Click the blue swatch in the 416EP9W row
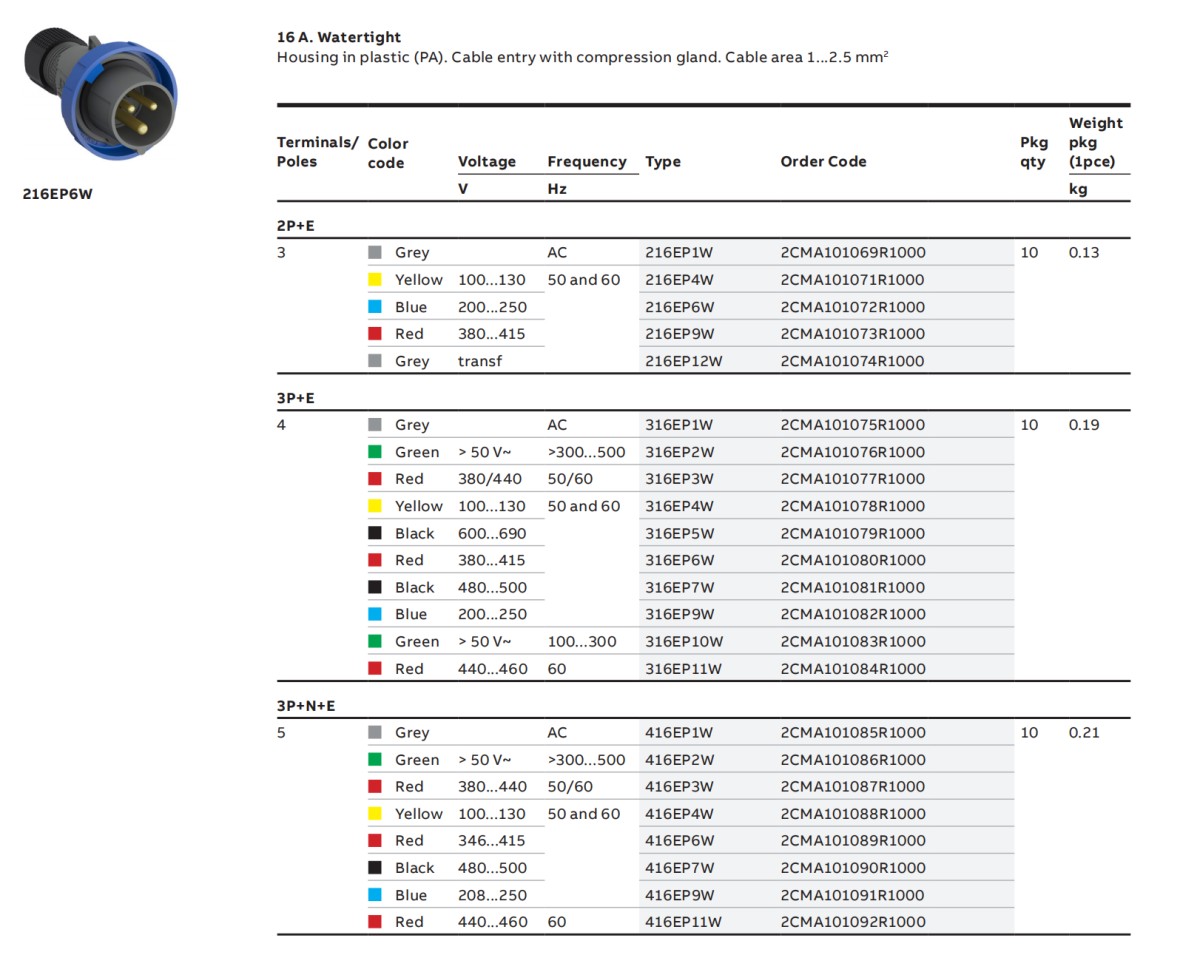Screen dimensions: 1200x958 click(x=375, y=895)
